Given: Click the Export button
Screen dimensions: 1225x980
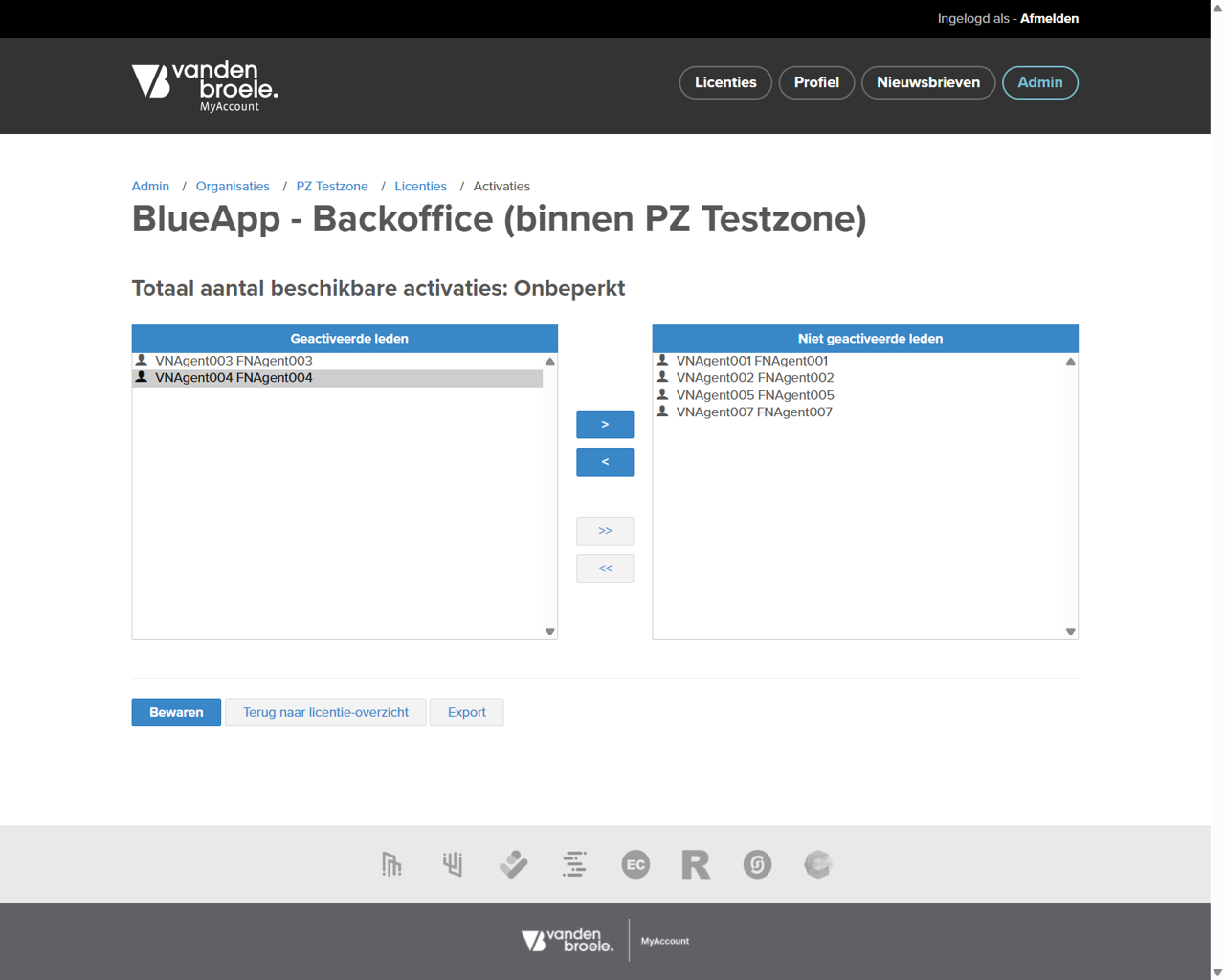Looking at the screenshot, I should [x=466, y=712].
